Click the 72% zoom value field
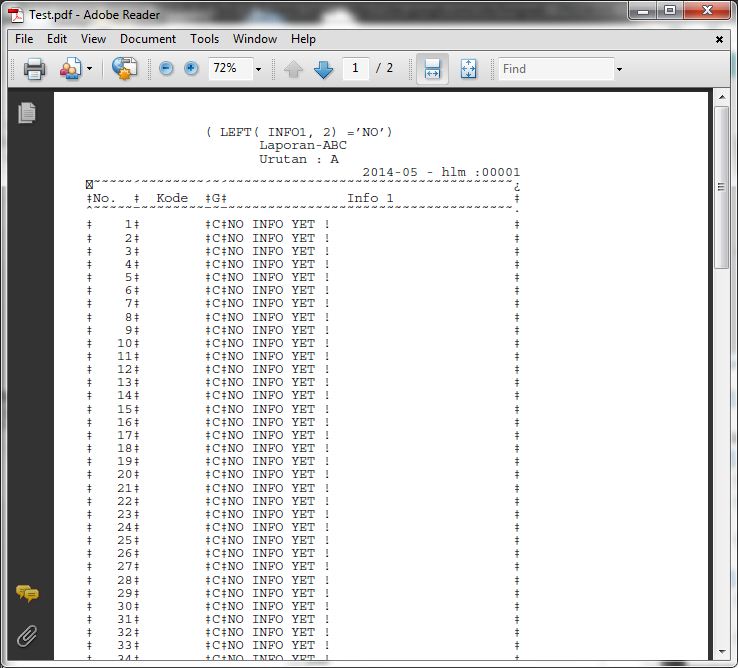738x668 pixels. click(231, 69)
